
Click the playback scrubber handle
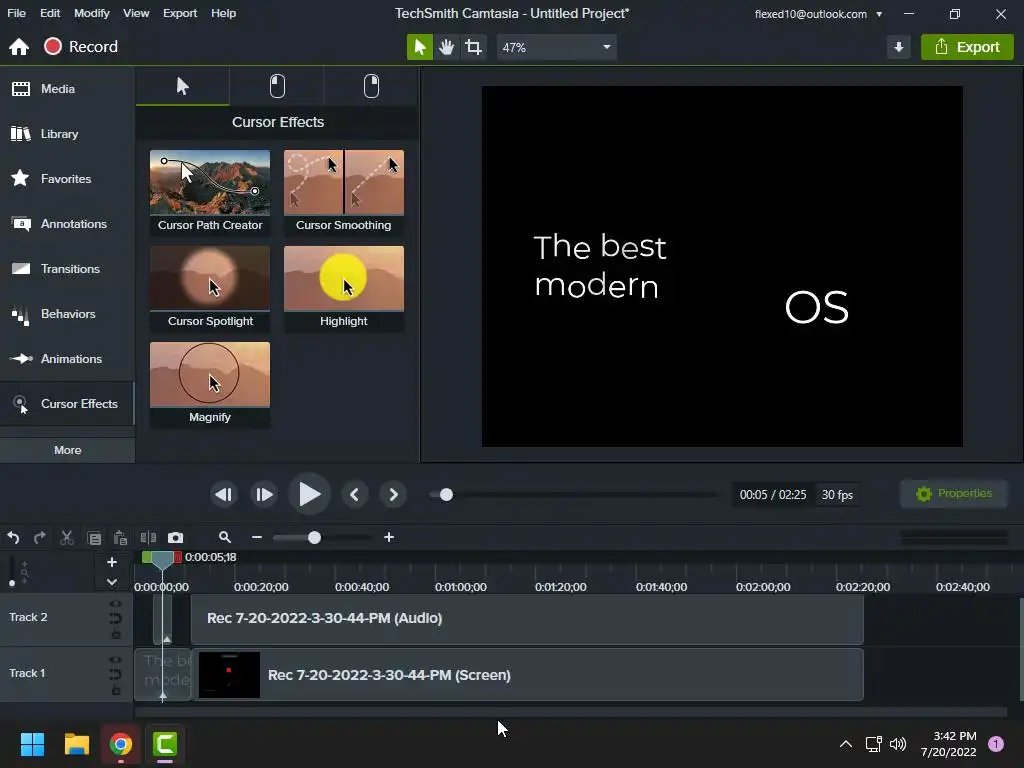pyautogui.click(x=446, y=495)
